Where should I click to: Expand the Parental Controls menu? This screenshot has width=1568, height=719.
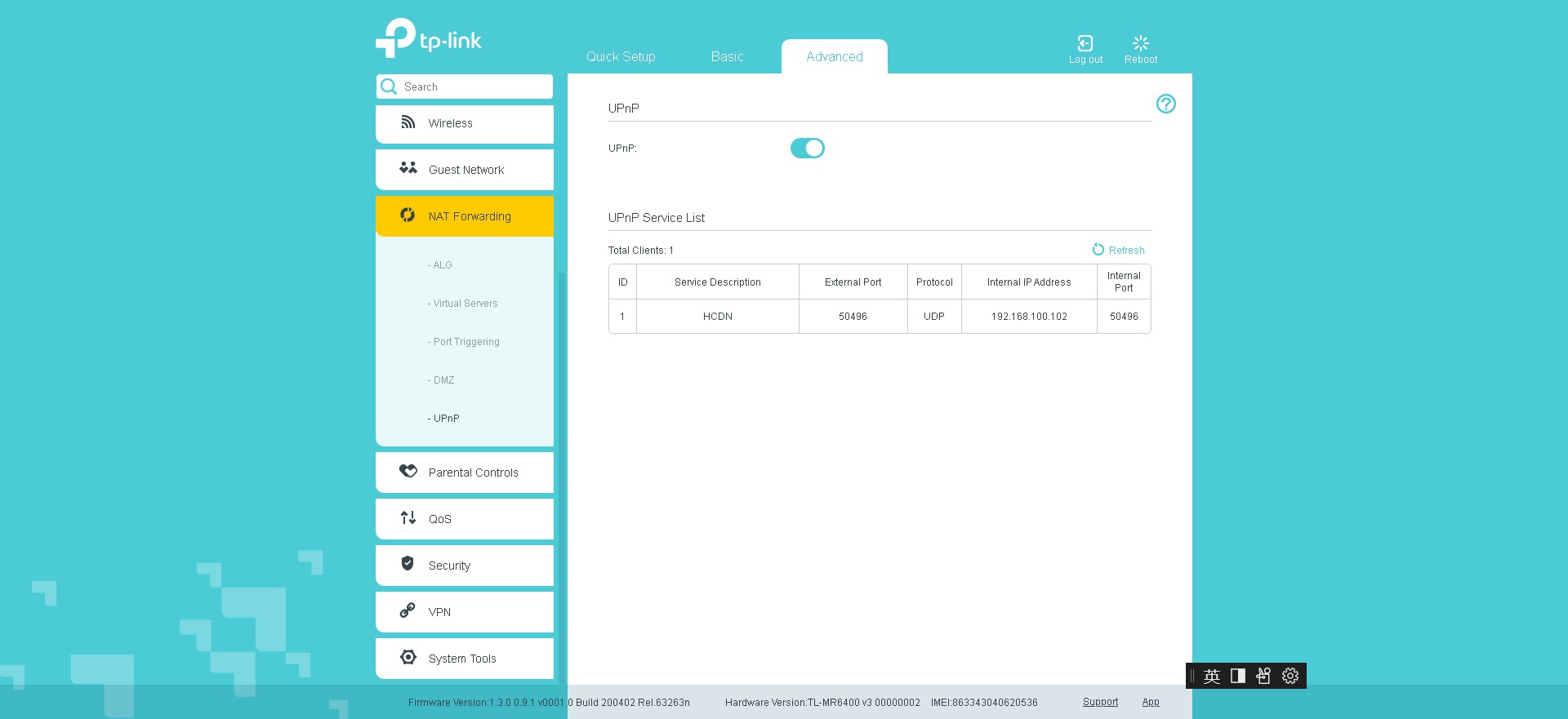click(x=465, y=473)
